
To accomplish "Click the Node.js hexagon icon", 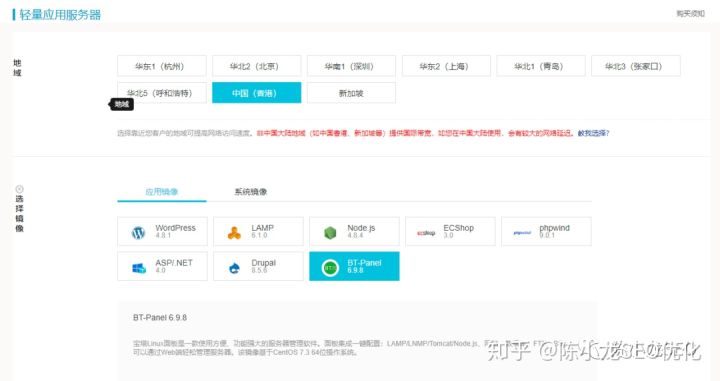I will (330, 233).
